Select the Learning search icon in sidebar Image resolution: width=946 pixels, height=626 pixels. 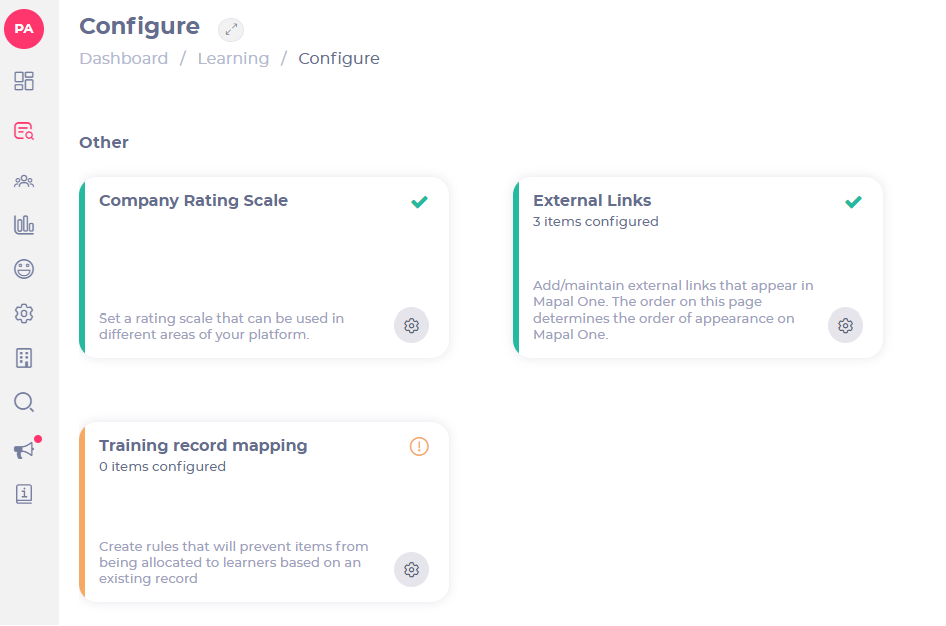pyautogui.click(x=24, y=131)
